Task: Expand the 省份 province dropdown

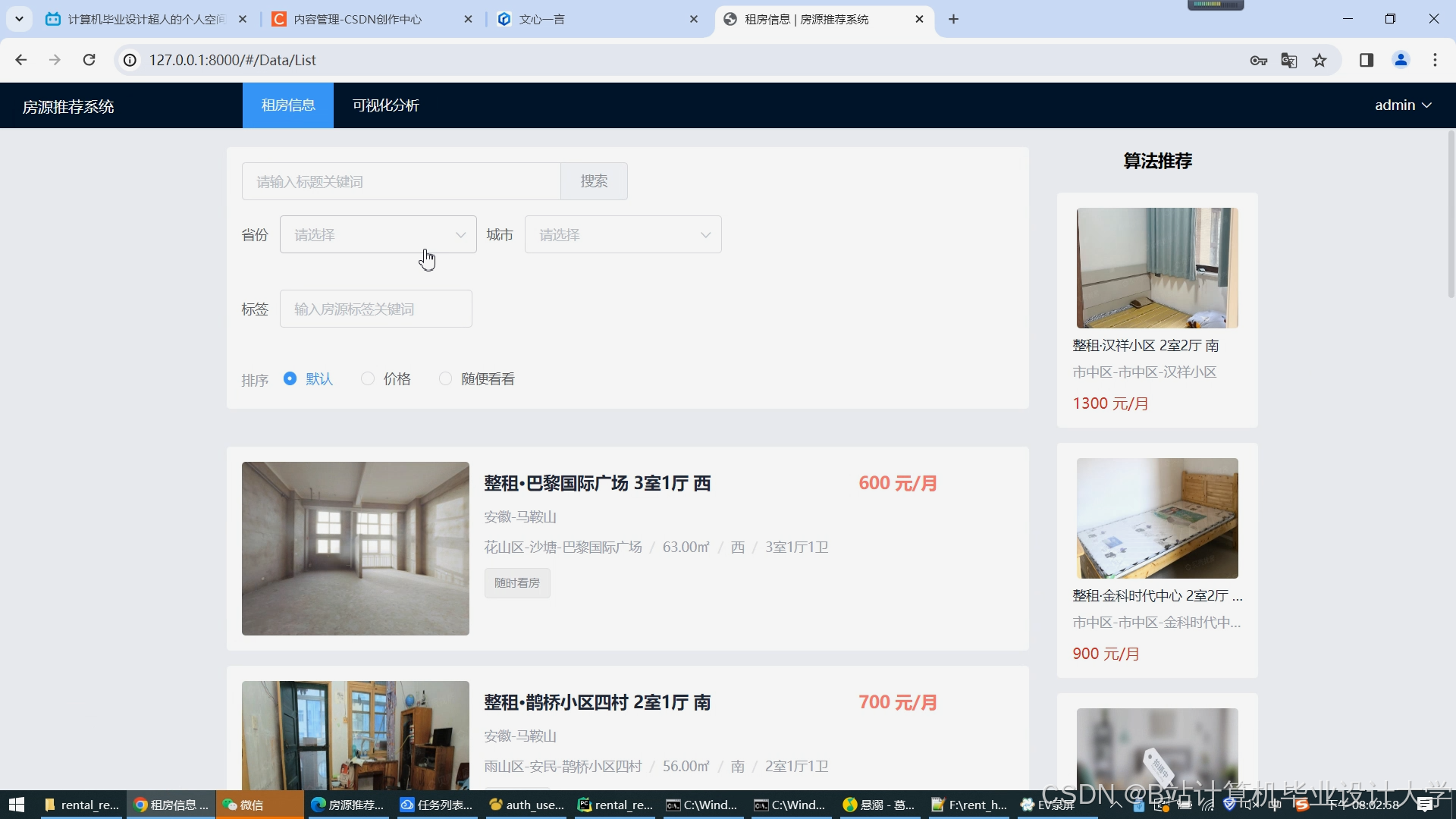Action: 378,235
